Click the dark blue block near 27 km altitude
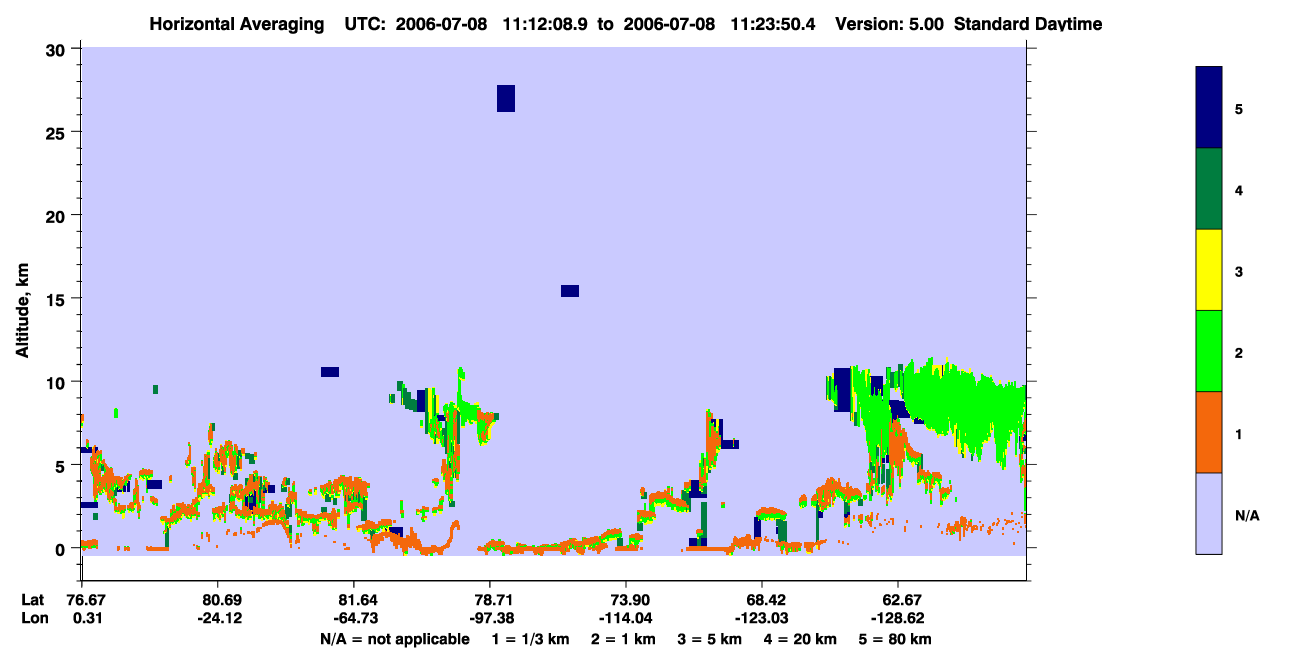The height and width of the screenshot is (667, 1300). [x=506, y=98]
